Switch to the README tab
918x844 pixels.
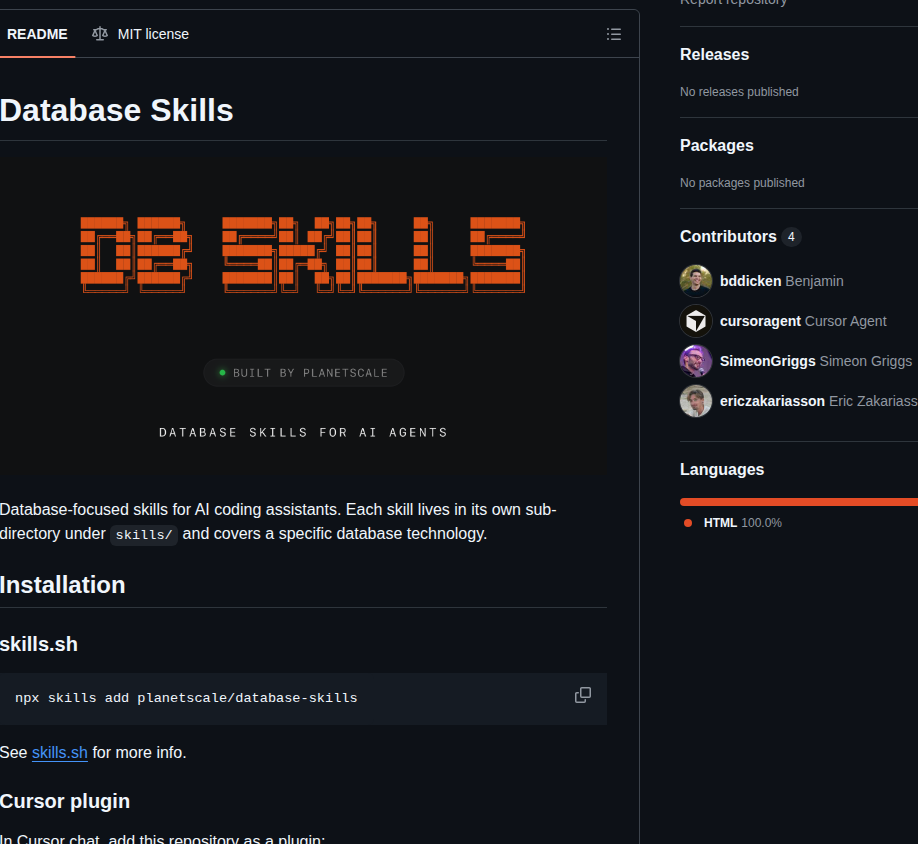point(37,34)
